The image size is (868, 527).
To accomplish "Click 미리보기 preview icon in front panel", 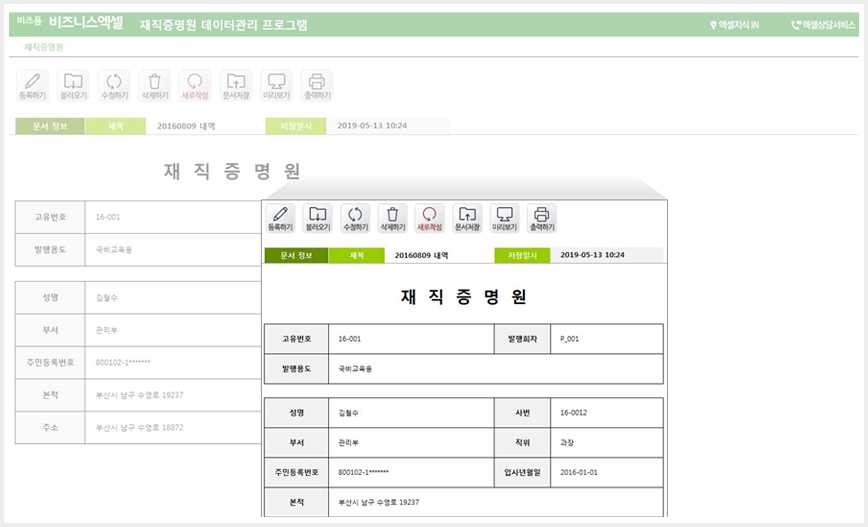I will (x=504, y=218).
